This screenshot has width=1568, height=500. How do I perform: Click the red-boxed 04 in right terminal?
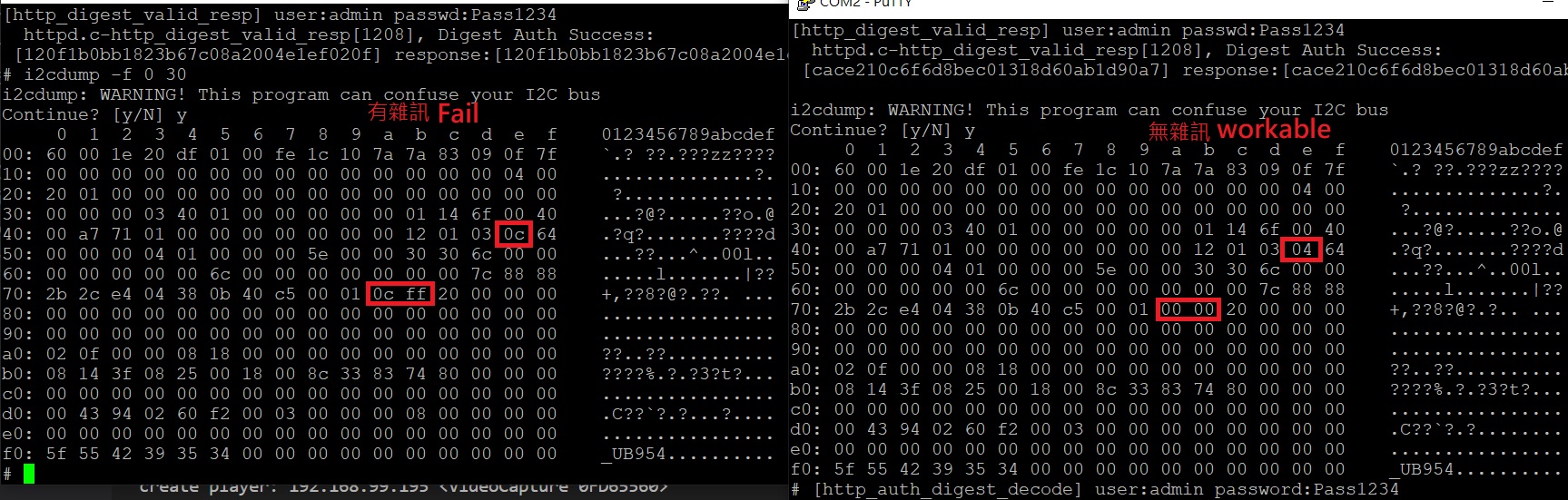coord(1301,250)
